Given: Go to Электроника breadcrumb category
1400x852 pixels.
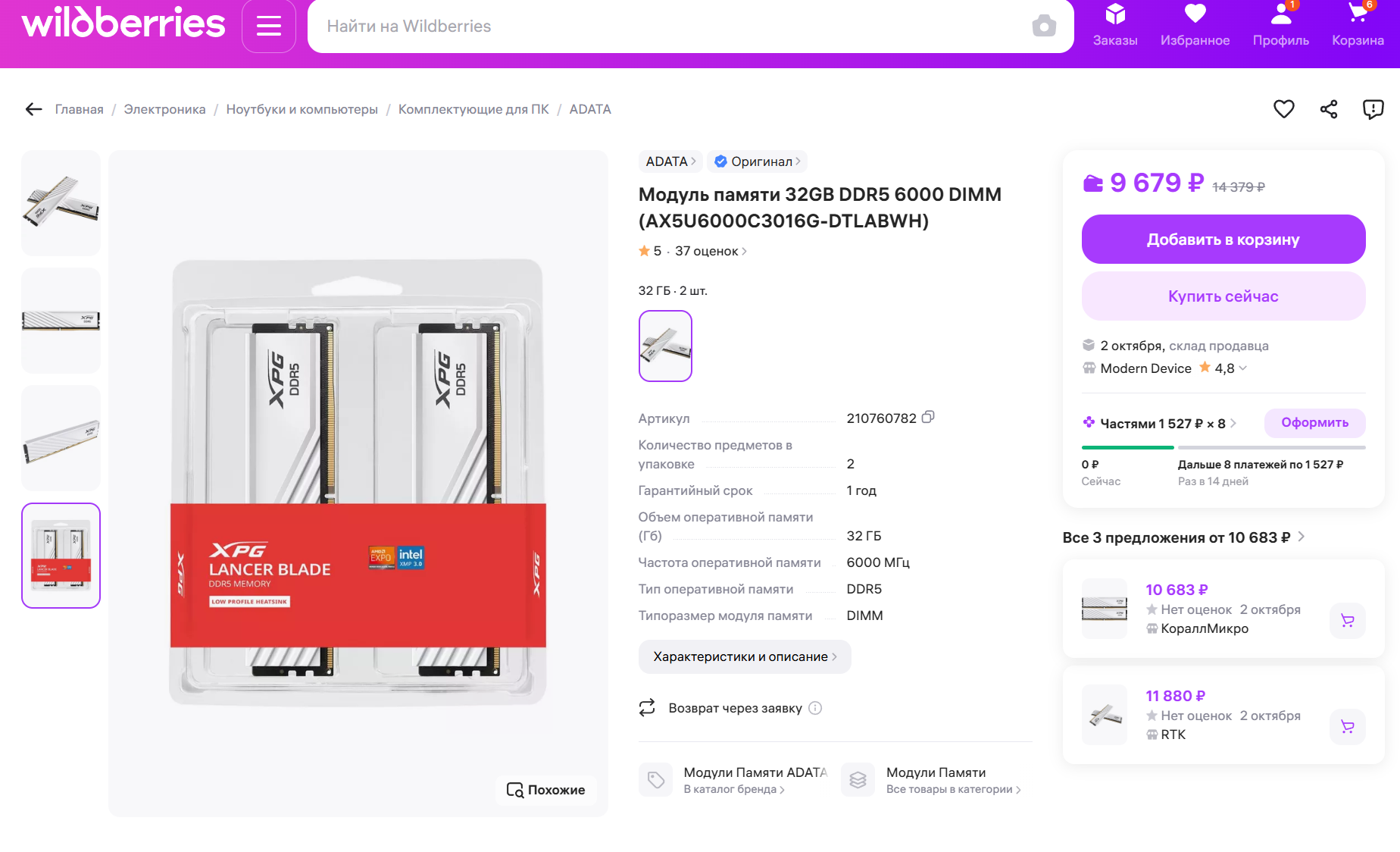Looking at the screenshot, I should click(164, 109).
